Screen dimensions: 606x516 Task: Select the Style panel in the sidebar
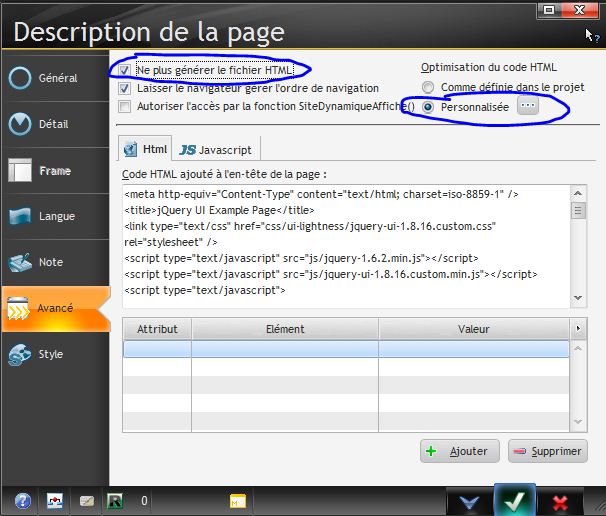click(x=53, y=354)
